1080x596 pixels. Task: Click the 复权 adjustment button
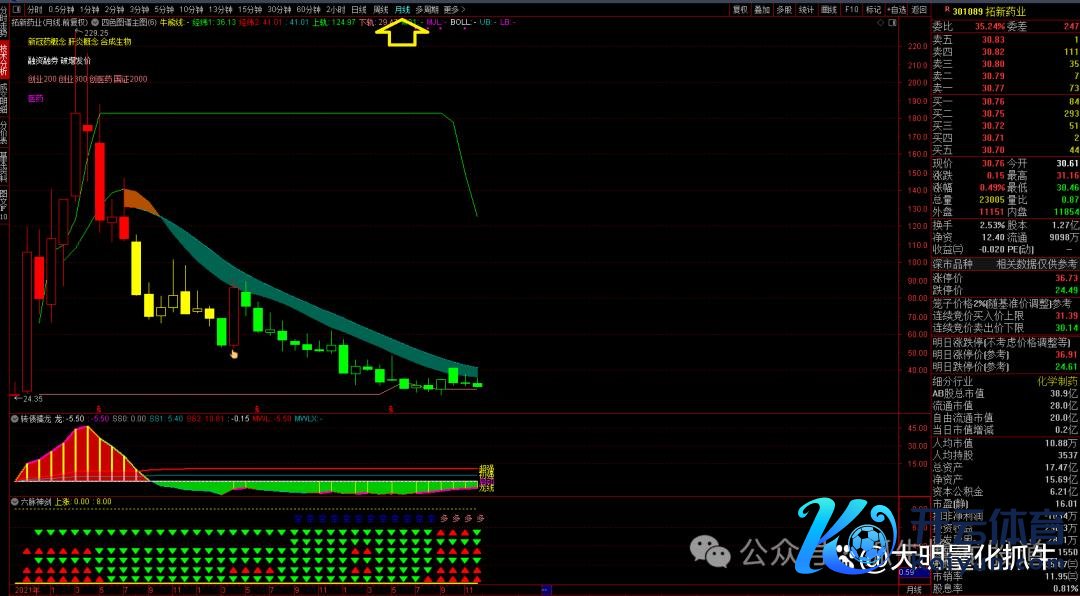(x=740, y=9)
